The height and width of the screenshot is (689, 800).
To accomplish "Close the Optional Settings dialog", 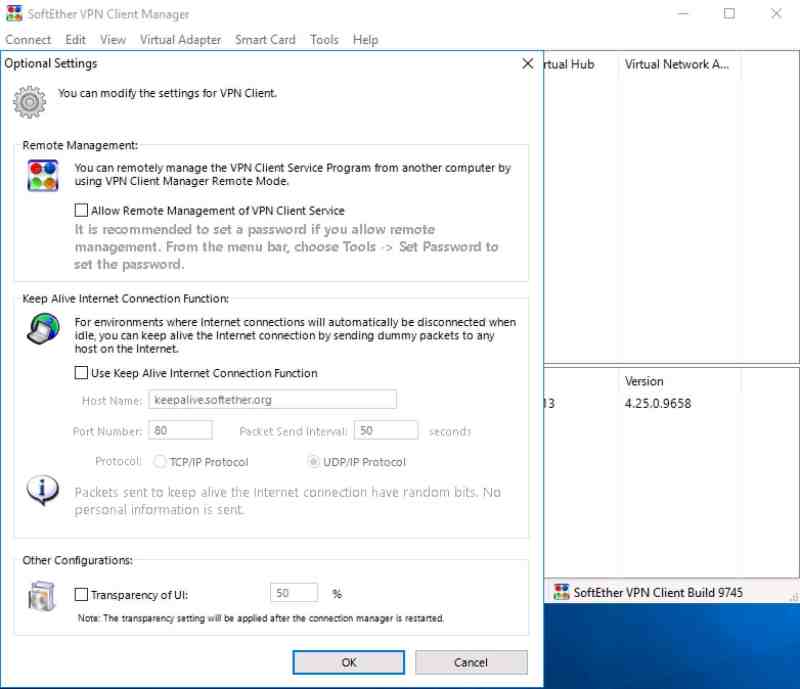I will click(x=528, y=63).
